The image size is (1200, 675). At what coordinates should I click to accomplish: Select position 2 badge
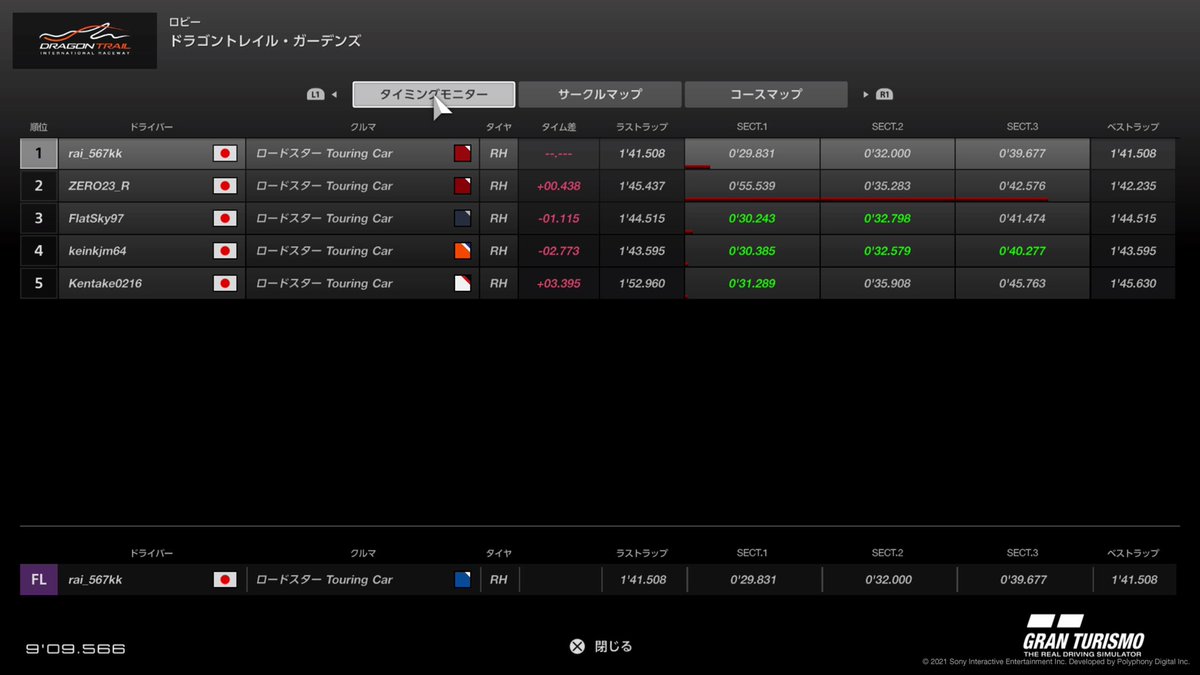(x=39, y=186)
